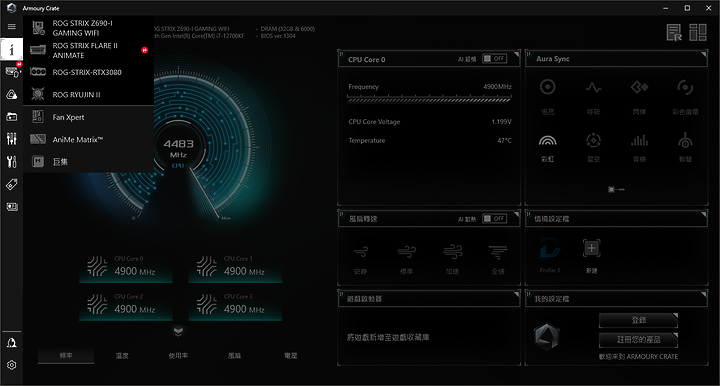The height and width of the screenshot is (386, 720).
Task: Open Fan Xpert from the flyout
Action: coord(88,117)
